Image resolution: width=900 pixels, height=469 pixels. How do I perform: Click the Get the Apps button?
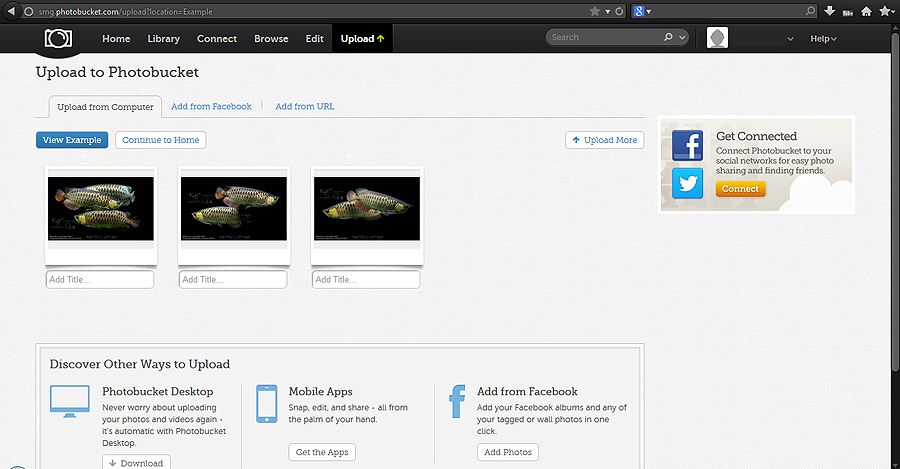tap(322, 452)
